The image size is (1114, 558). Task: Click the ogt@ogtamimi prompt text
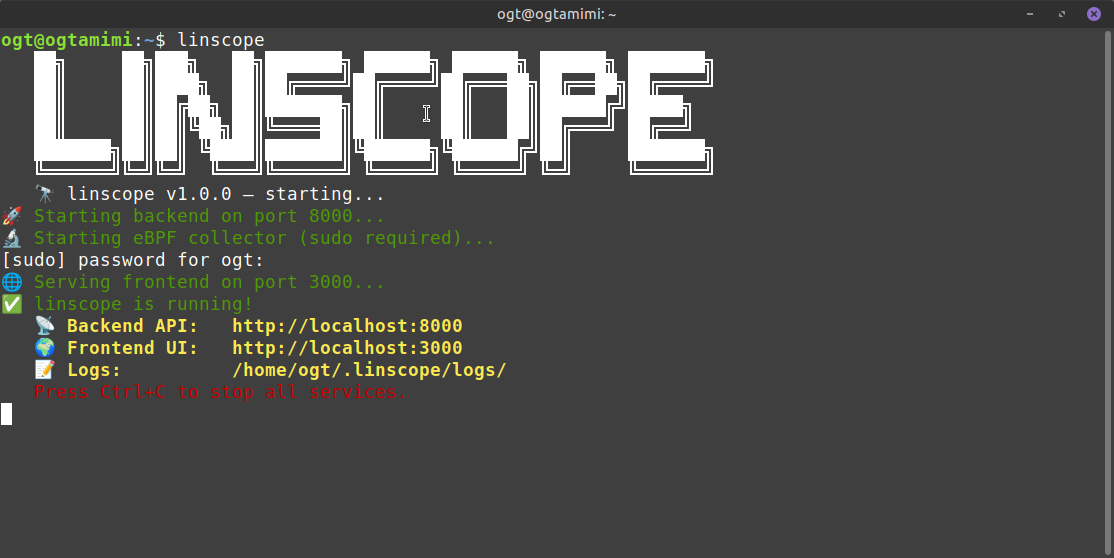coord(67,40)
